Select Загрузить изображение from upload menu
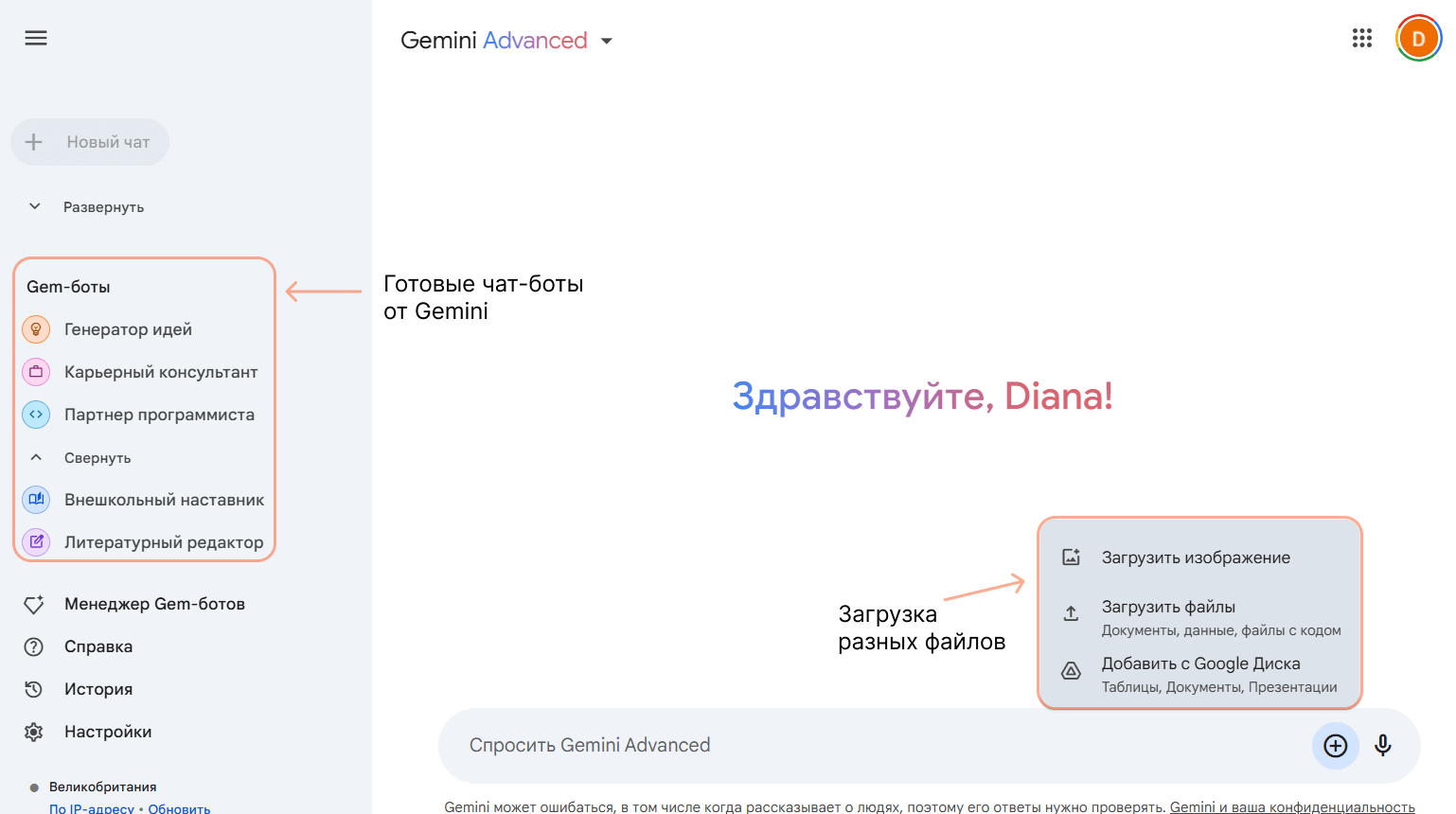The image size is (1456, 814). pyautogui.click(x=1195, y=557)
